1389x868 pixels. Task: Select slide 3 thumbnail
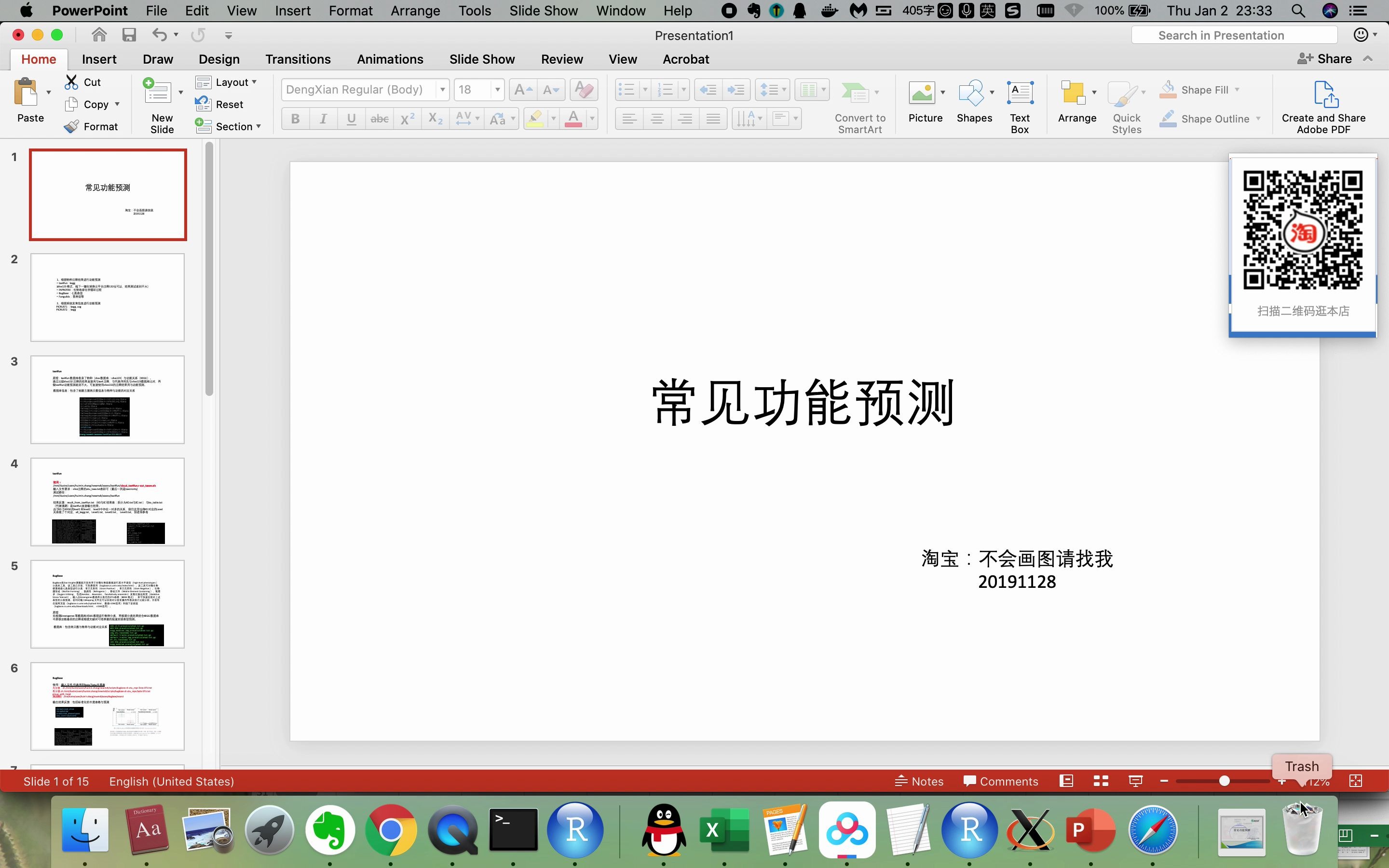(108, 400)
